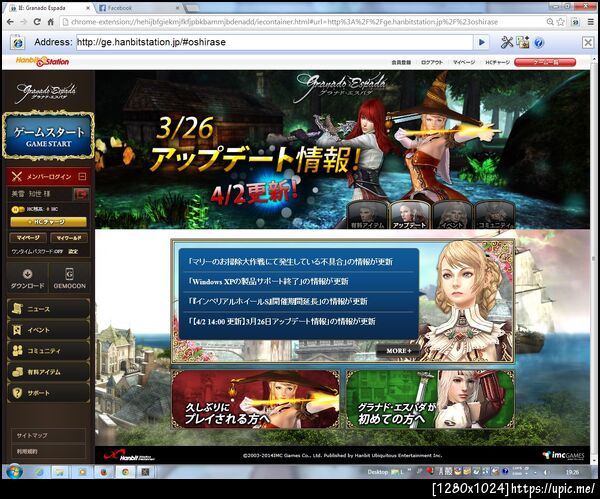This screenshot has width=600, height=499.
Task: Open the News menu in sidebar
Action: pos(48,309)
